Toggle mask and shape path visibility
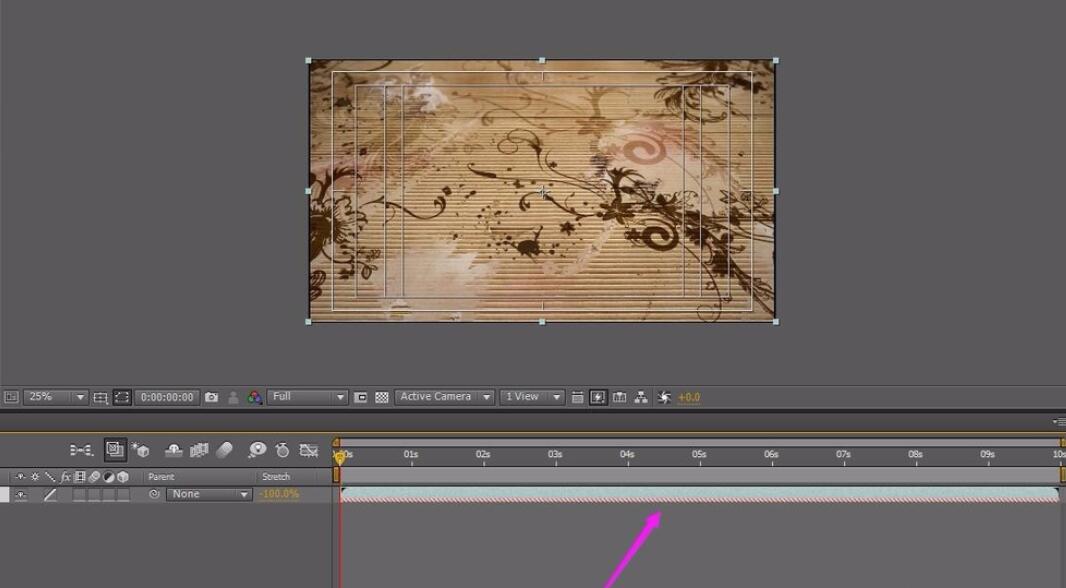Image resolution: width=1066 pixels, height=588 pixels. [122, 397]
